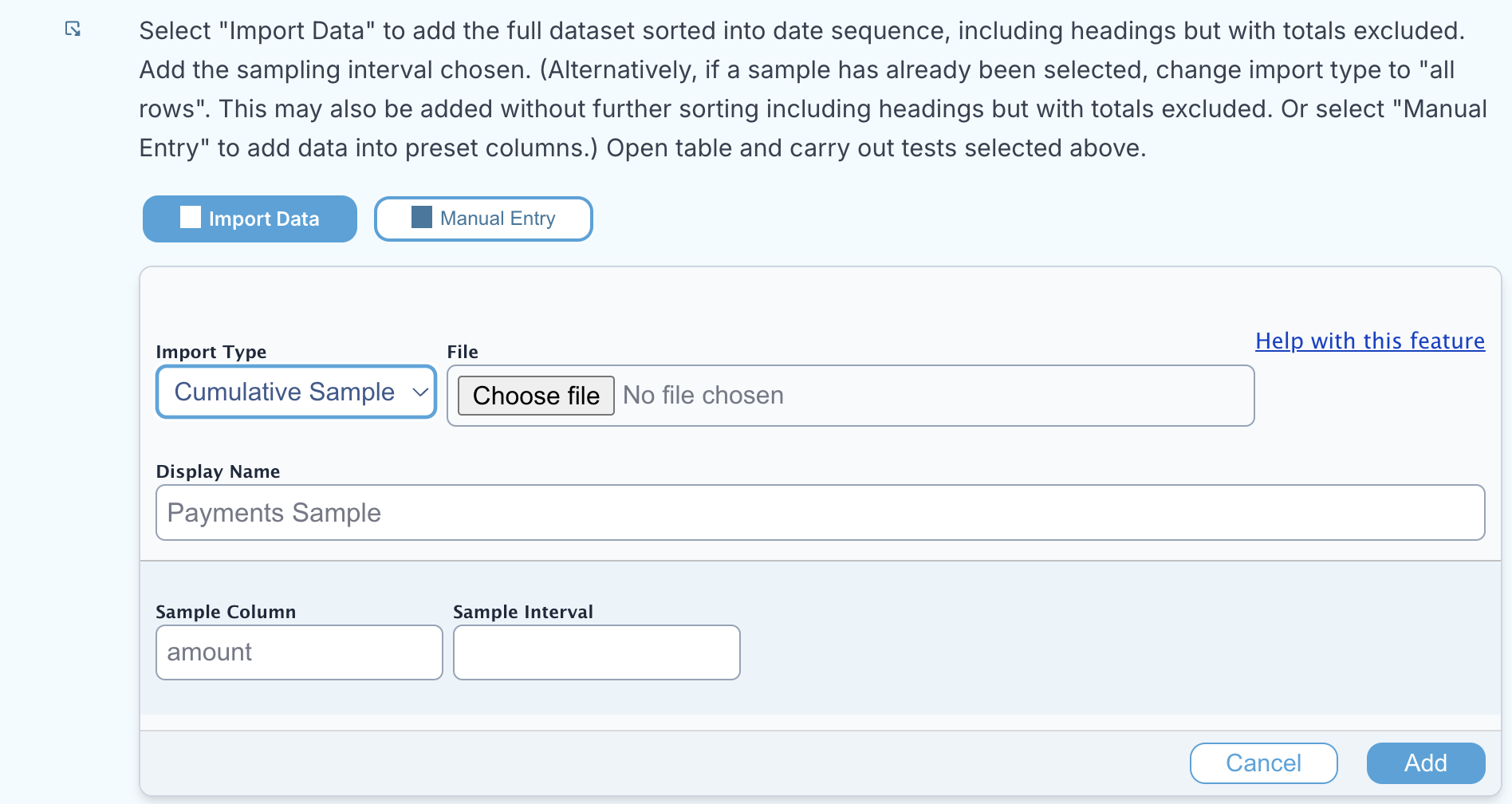Viewport: 1512px width, 804px height.
Task: Click the blue square icon in Manual Entry
Action: 422,217
